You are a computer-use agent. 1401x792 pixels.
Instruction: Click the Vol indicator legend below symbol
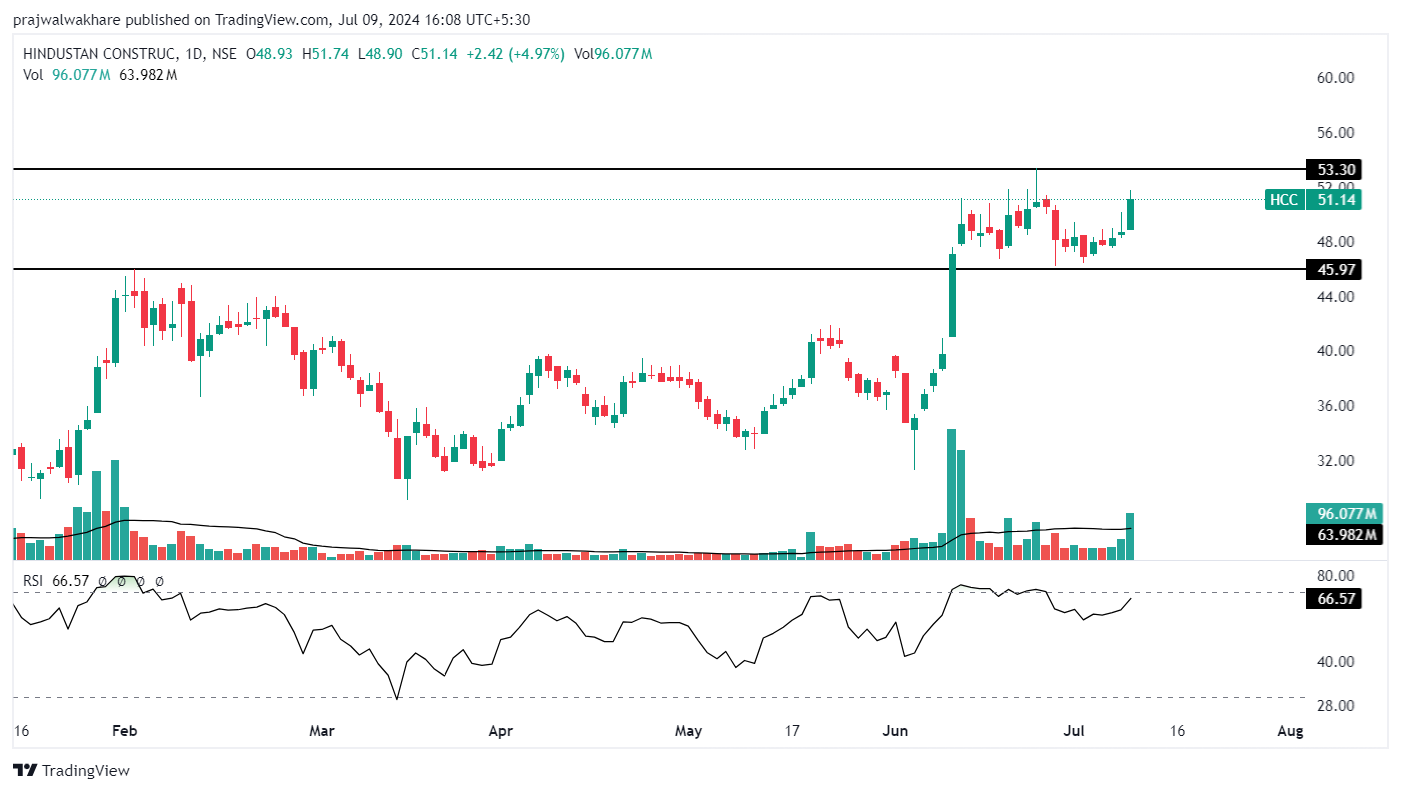(x=33, y=75)
